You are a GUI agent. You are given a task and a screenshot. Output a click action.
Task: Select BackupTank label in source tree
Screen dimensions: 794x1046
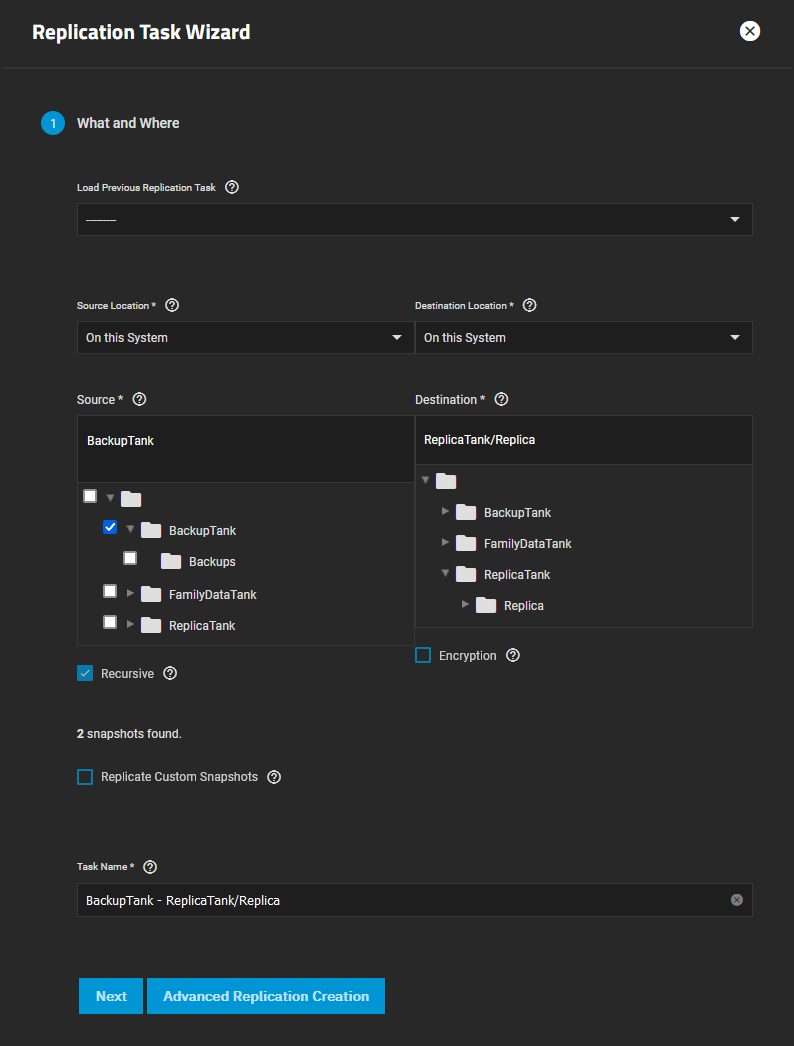click(202, 531)
